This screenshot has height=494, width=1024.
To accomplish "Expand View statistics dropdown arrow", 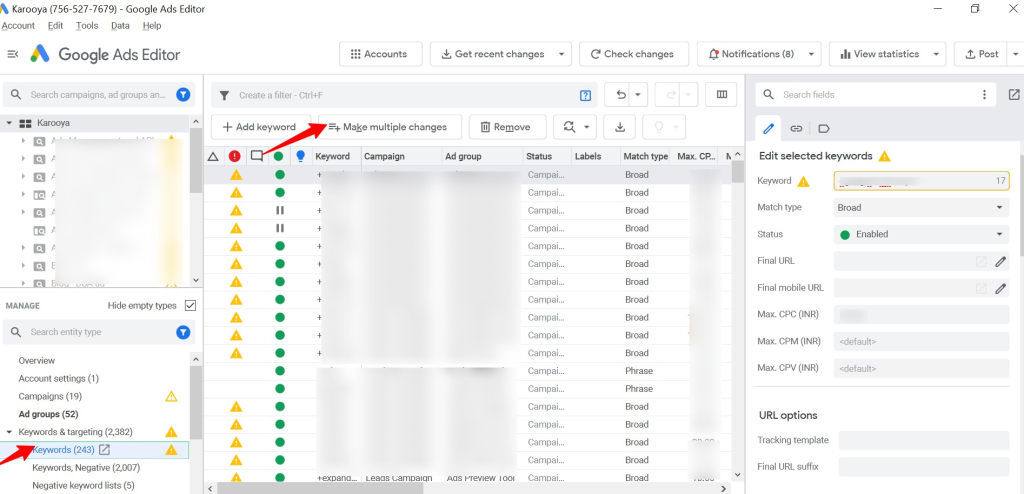I will coord(936,54).
